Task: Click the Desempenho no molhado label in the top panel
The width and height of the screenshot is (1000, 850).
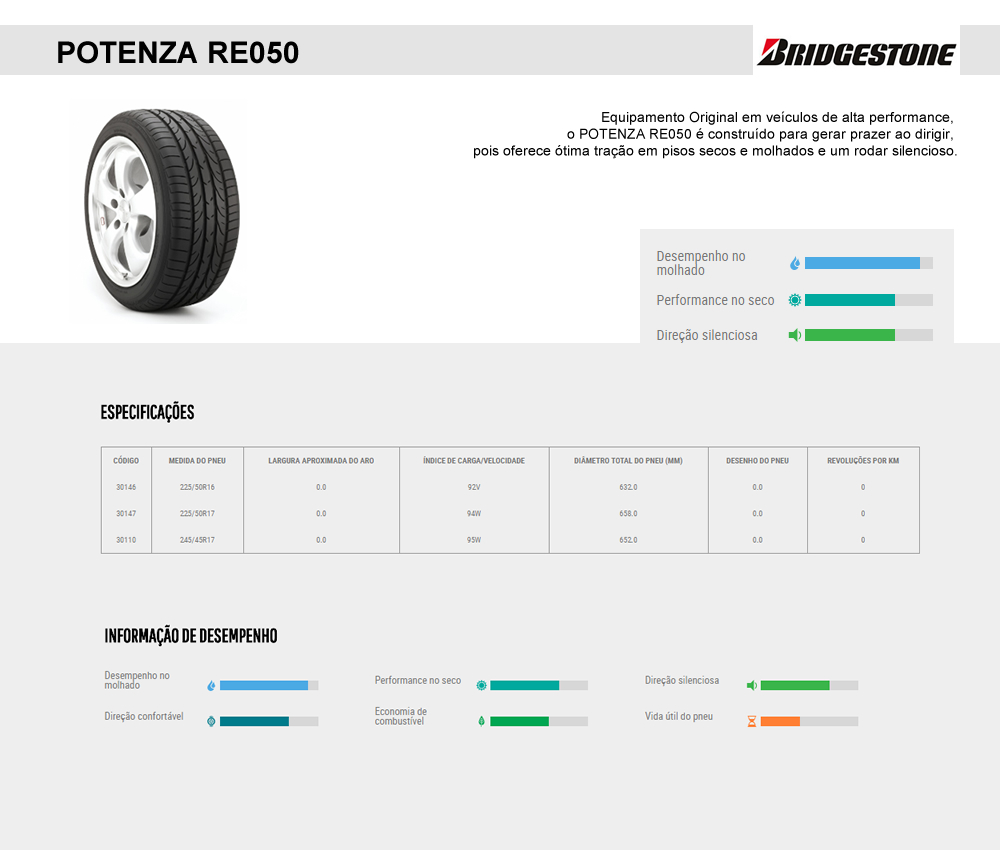Action: point(701,263)
